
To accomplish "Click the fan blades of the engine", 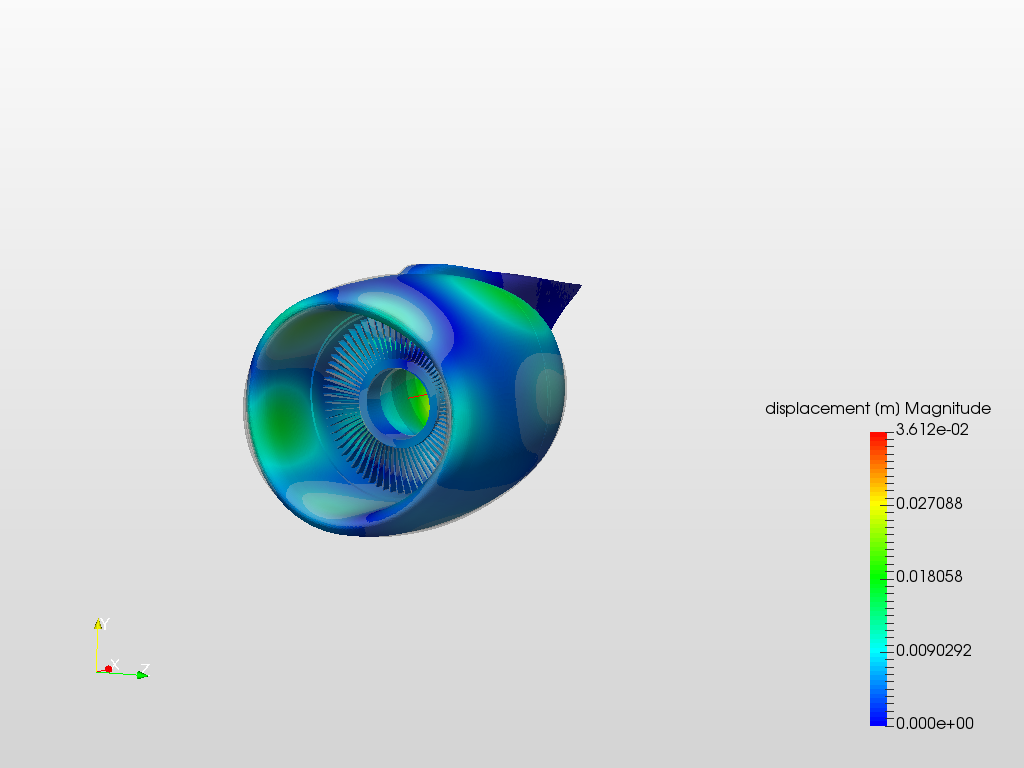I will 385,405.
